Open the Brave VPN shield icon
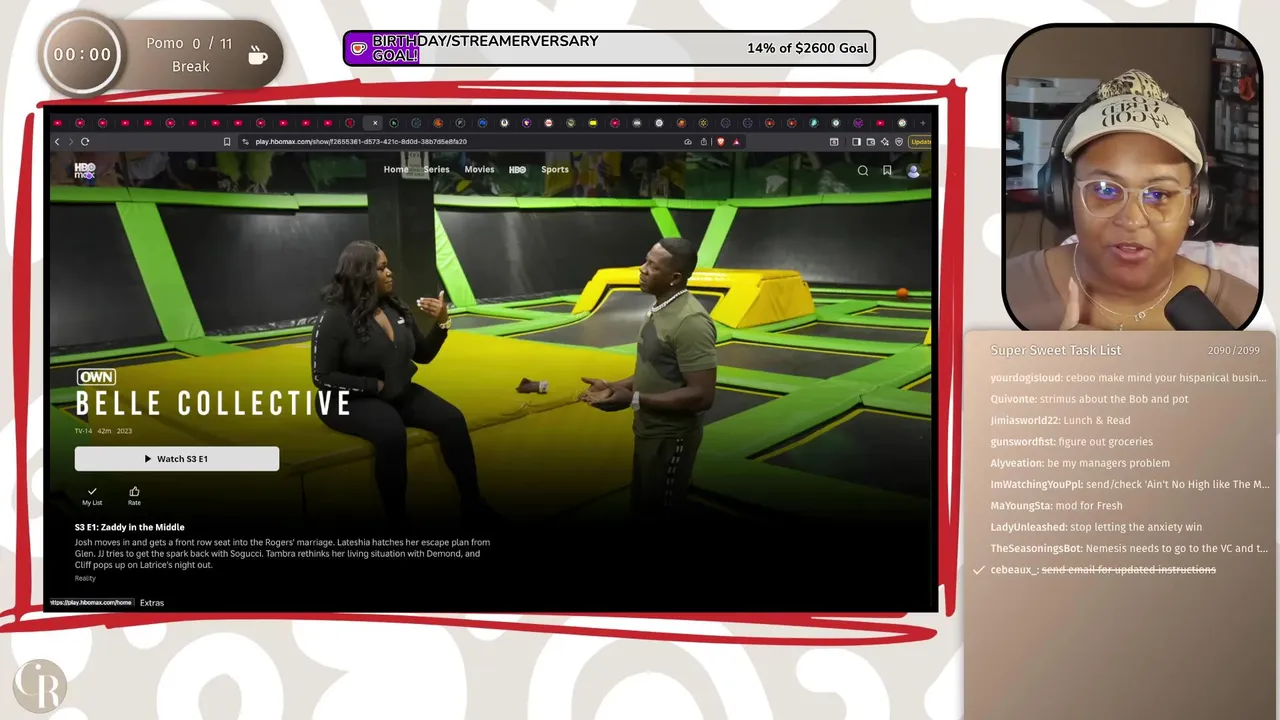The width and height of the screenshot is (1280, 720). [899, 142]
